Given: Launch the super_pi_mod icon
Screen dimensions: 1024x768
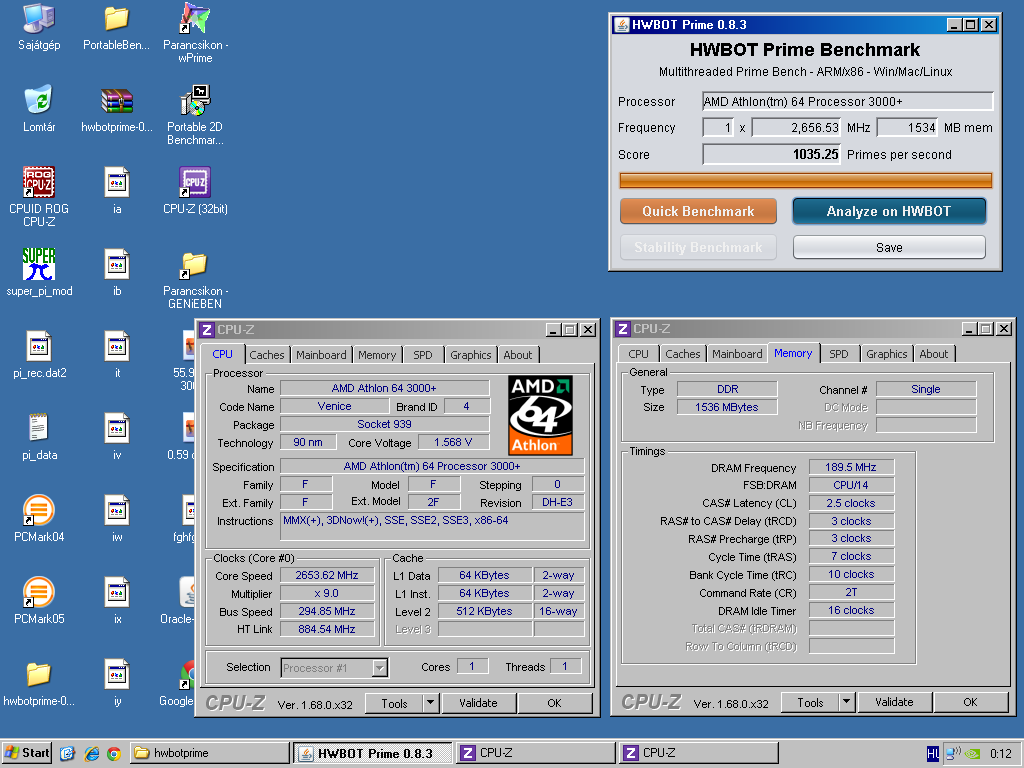Looking at the screenshot, I should coord(39,272).
